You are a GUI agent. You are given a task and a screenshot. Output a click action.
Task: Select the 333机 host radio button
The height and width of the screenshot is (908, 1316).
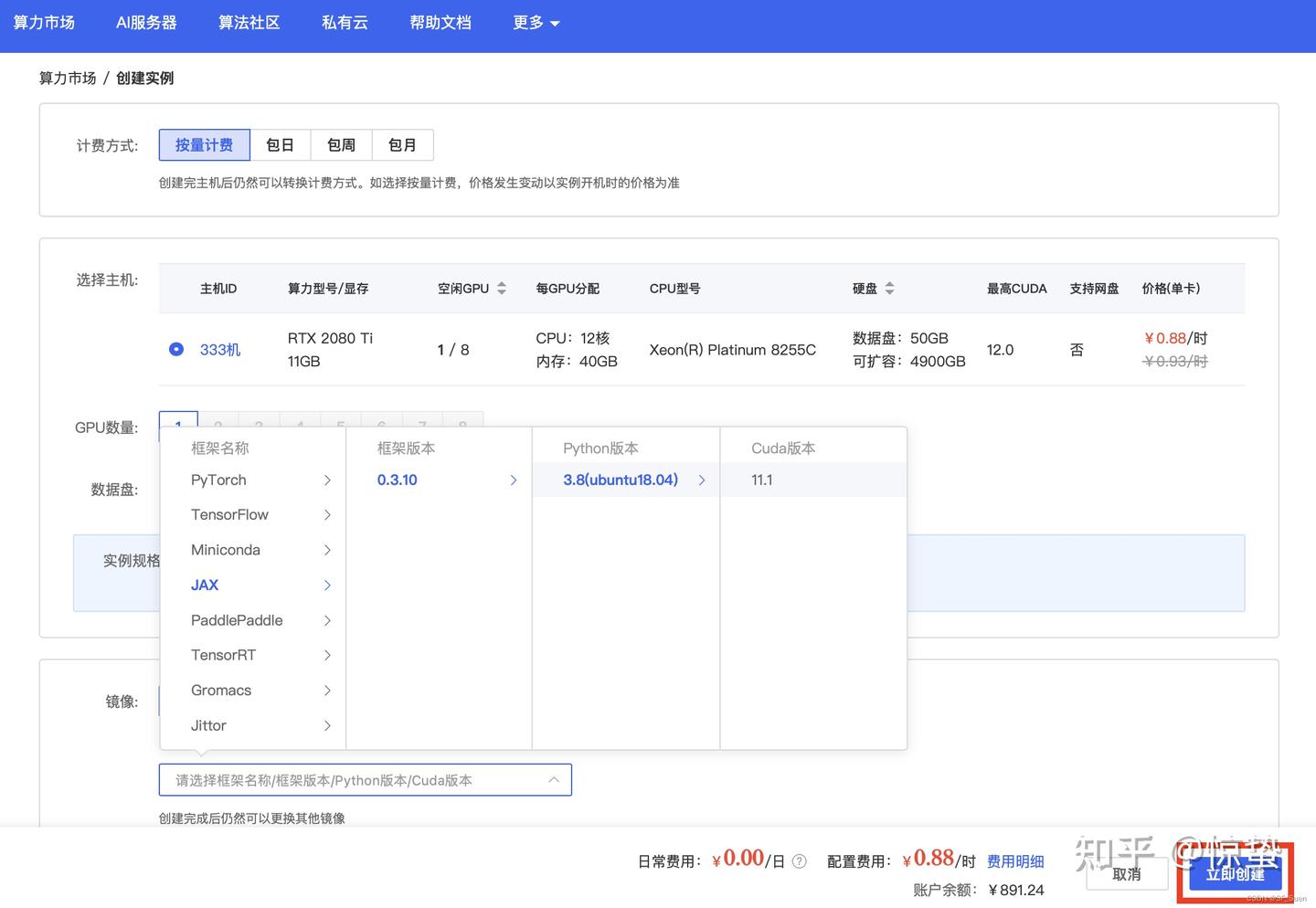pyautogui.click(x=176, y=349)
